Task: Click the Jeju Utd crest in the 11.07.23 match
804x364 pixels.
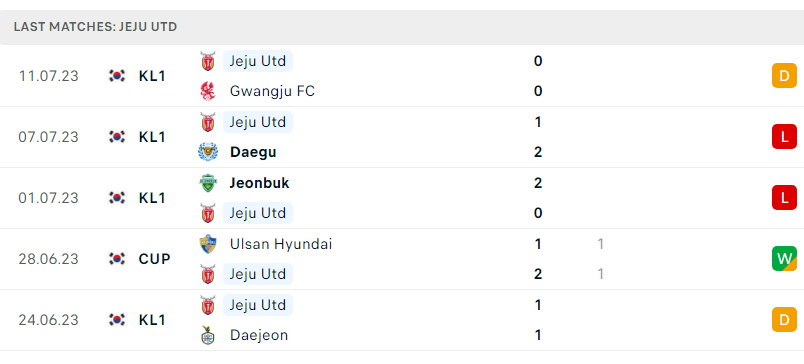Action: [x=208, y=61]
